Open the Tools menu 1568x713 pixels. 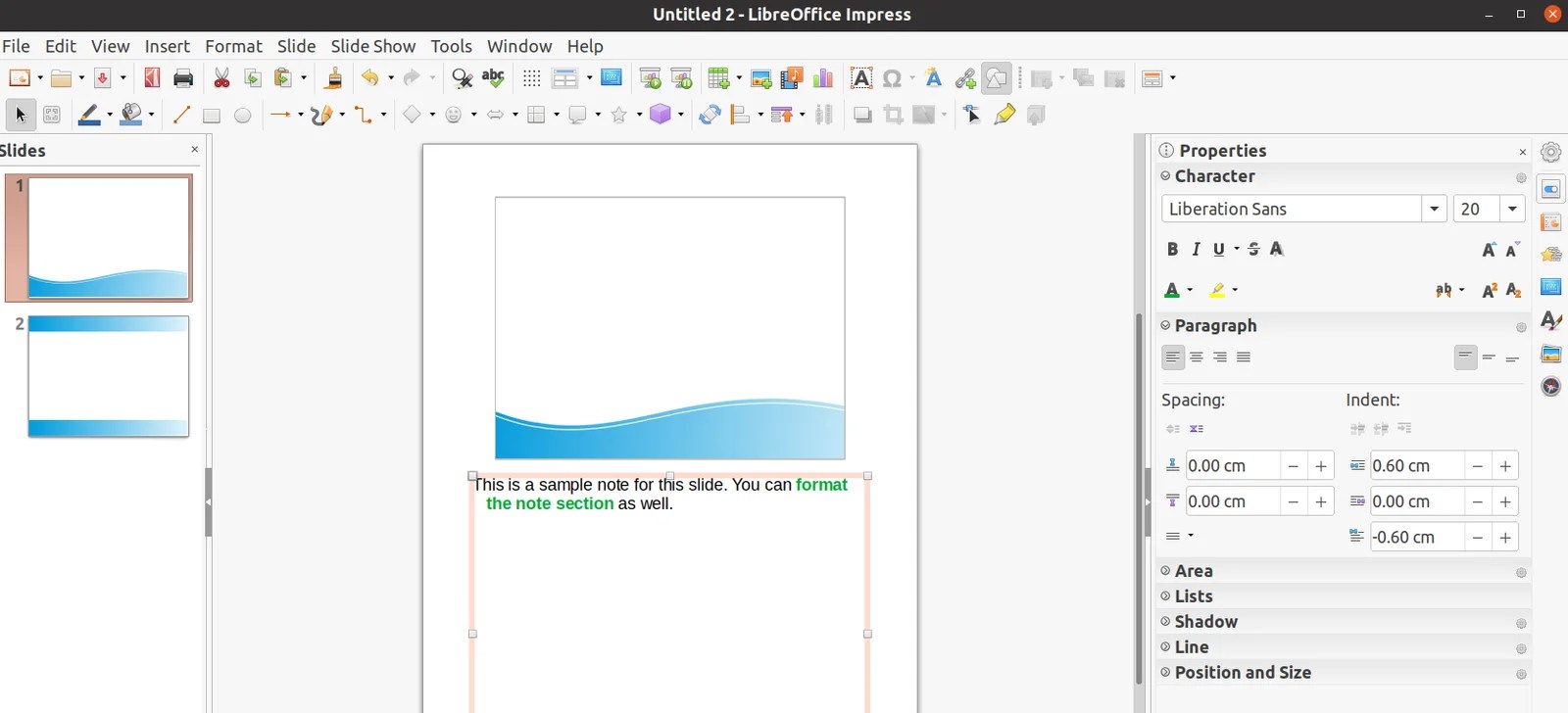click(451, 46)
